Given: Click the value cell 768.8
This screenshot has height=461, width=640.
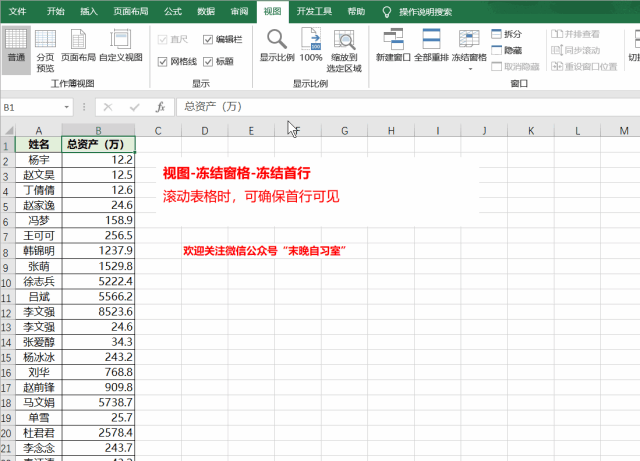Looking at the screenshot, I should 98,372.
